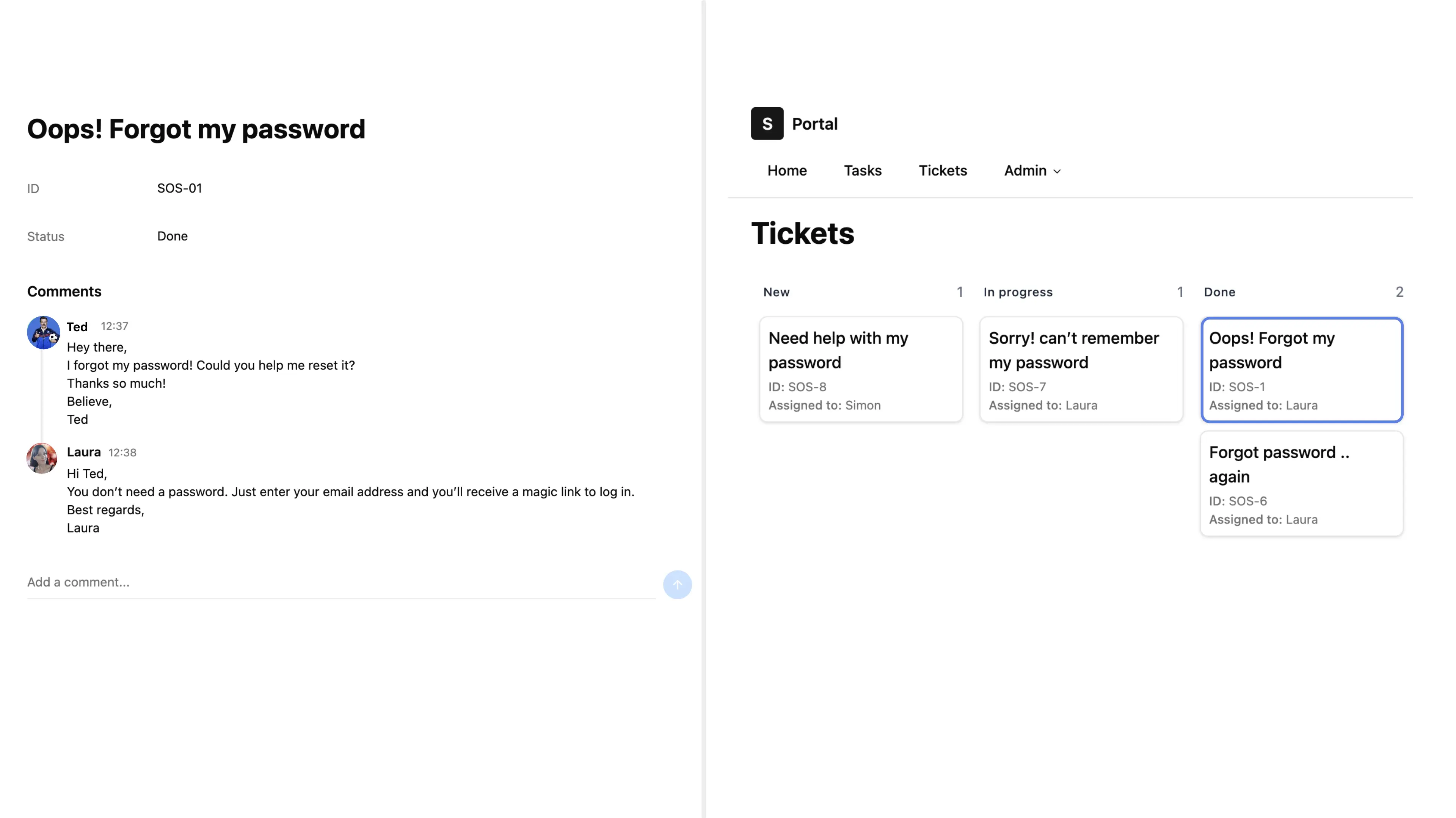Click Laura's name in the comments
1456x818 pixels.
84,452
